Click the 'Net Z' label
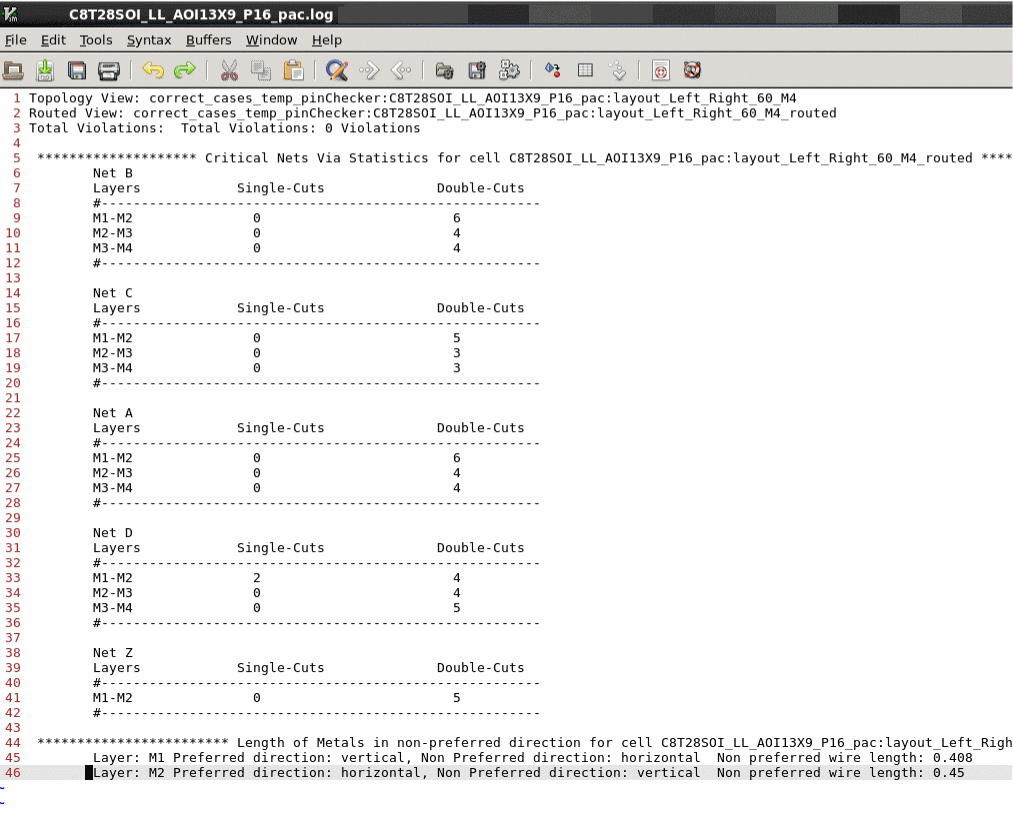Screen dimensions: 1013x830 (x=112, y=653)
